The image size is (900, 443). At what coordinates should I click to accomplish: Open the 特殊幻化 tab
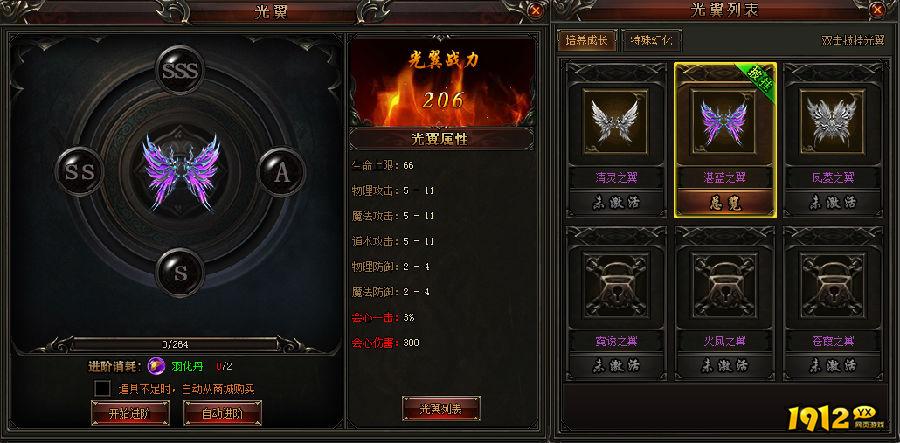pos(652,41)
